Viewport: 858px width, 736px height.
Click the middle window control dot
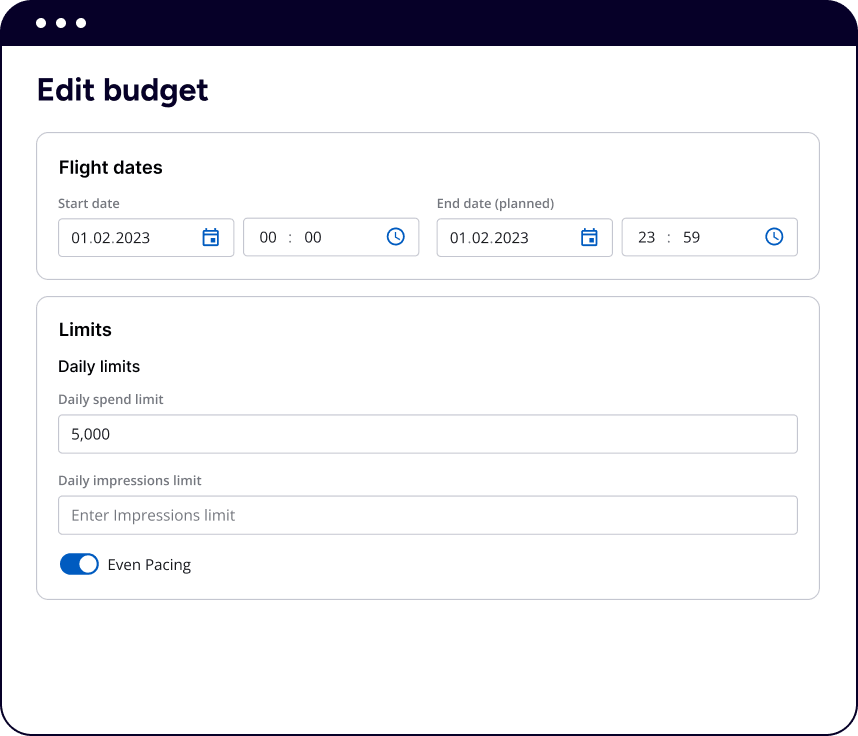coord(61,23)
